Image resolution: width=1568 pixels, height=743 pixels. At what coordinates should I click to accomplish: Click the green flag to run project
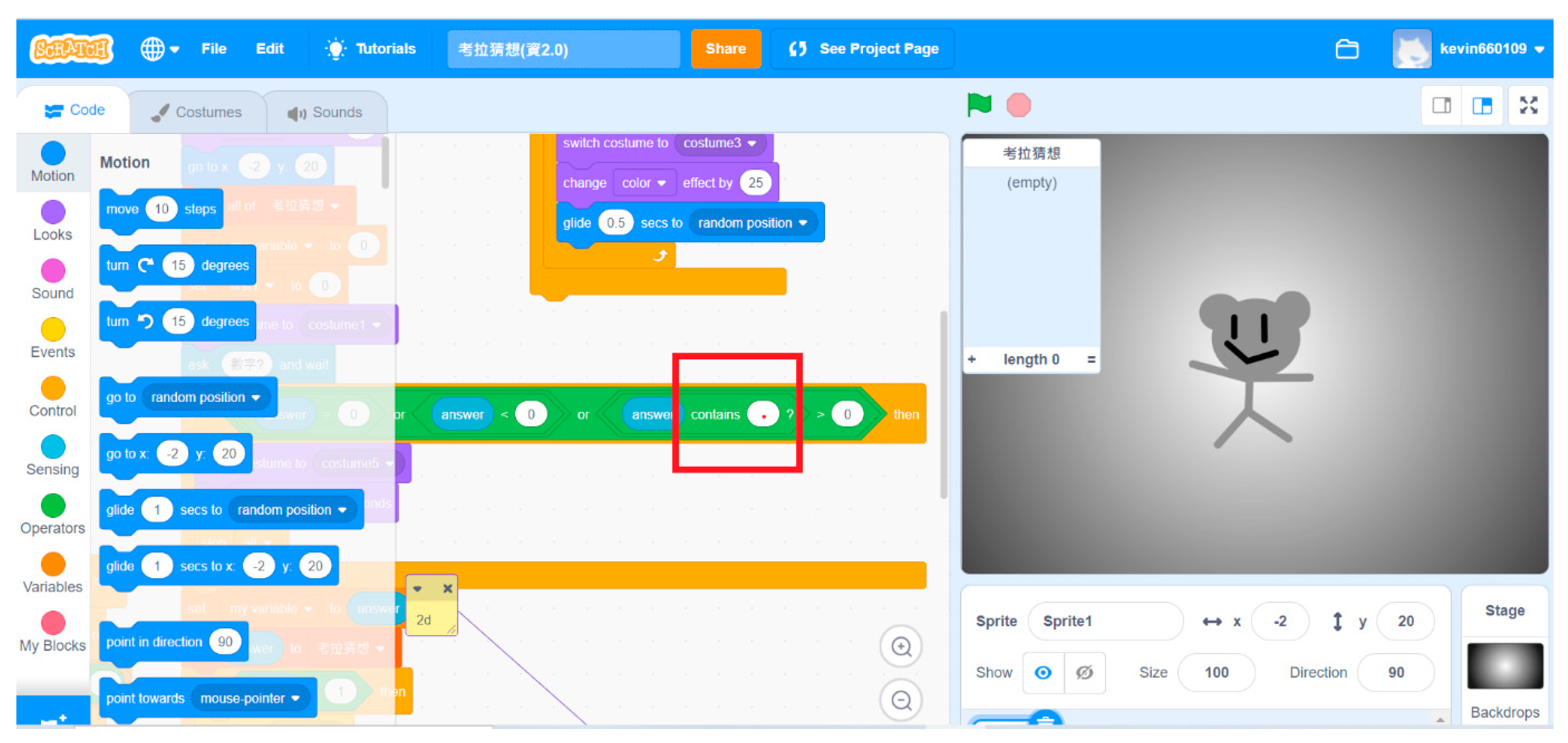coord(979,105)
